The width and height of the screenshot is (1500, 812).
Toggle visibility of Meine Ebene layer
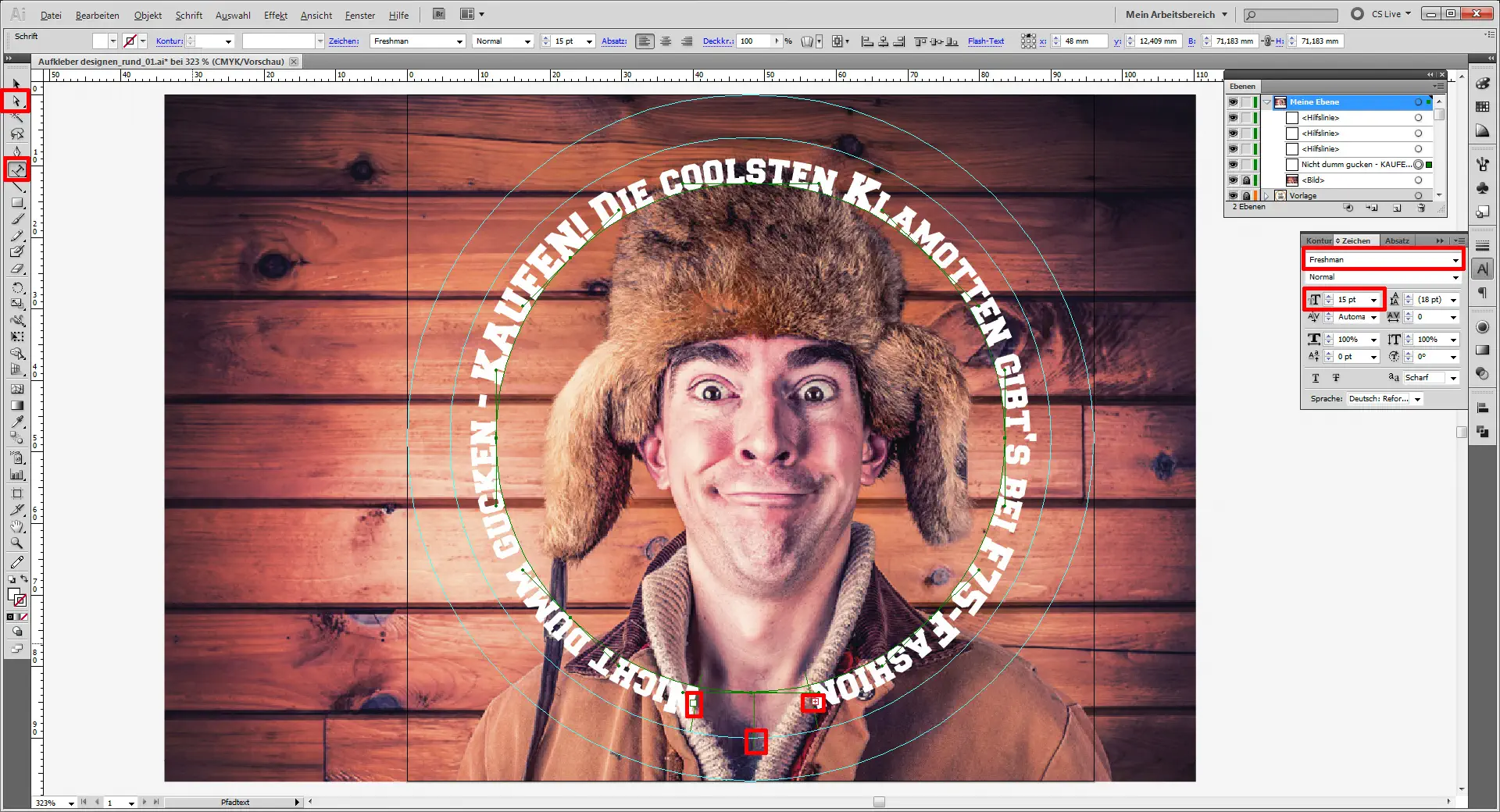tap(1233, 102)
